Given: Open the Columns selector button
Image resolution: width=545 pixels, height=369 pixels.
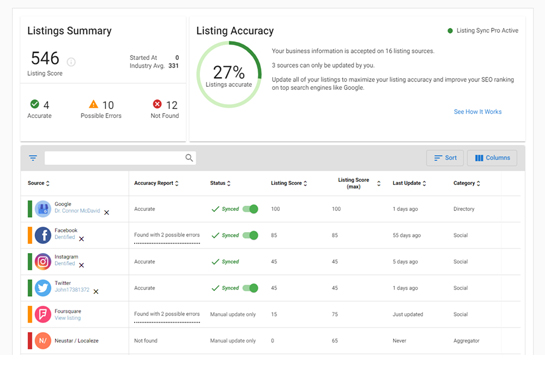Looking at the screenshot, I should [x=492, y=158].
